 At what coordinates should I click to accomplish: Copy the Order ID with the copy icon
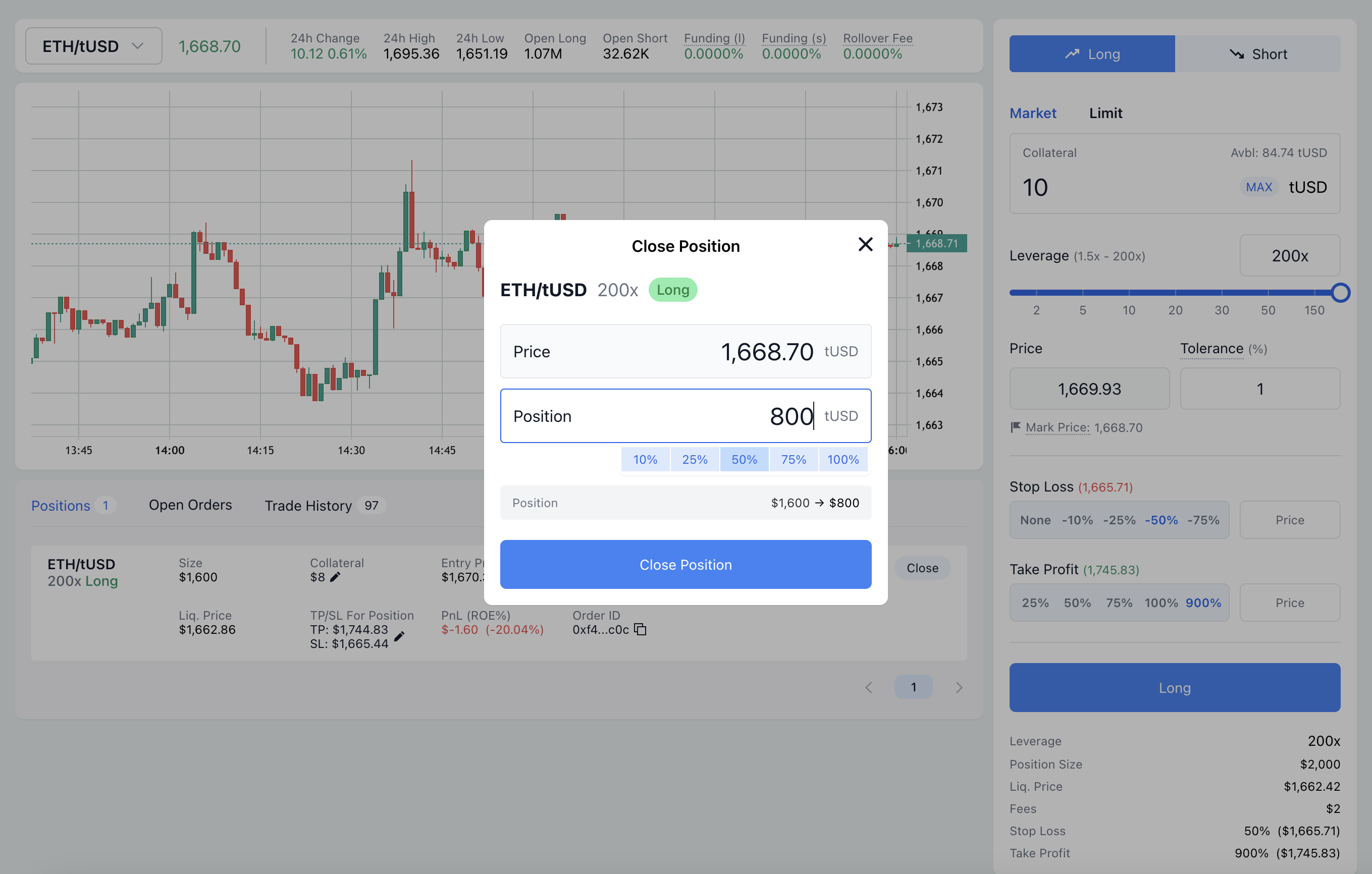click(x=641, y=630)
